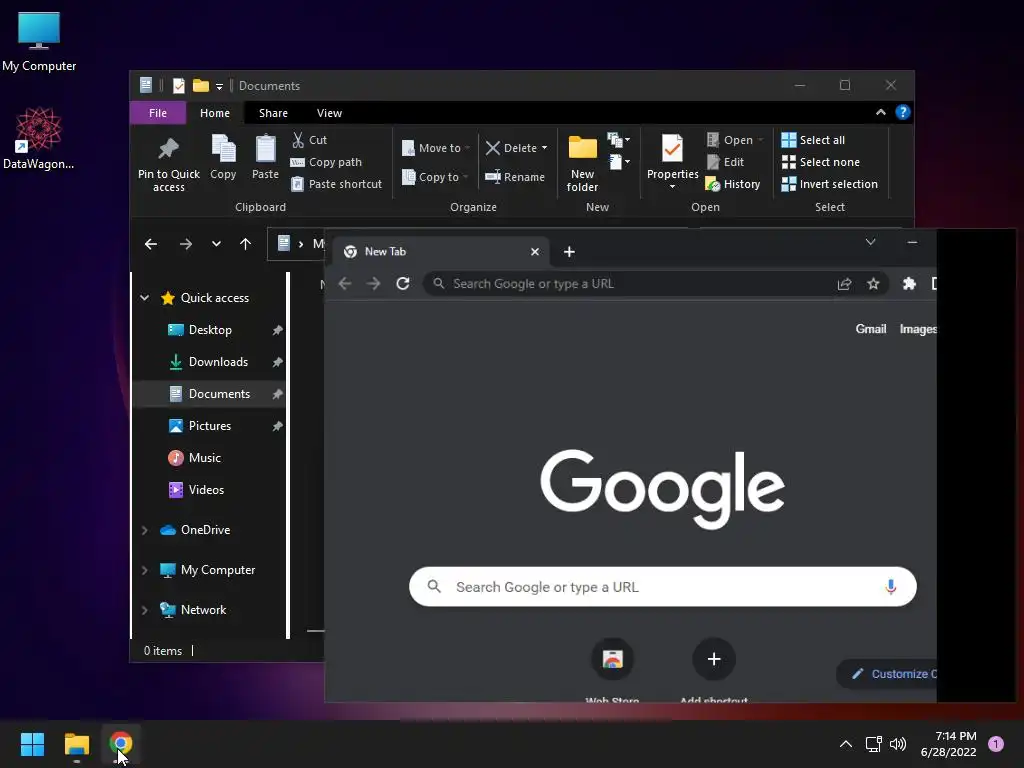Select the New Tab Chrome tab

pos(439,251)
